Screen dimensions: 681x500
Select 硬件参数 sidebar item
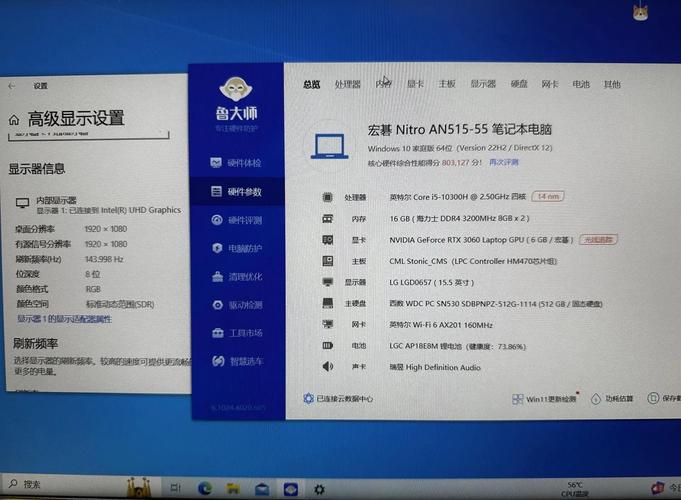click(237, 192)
